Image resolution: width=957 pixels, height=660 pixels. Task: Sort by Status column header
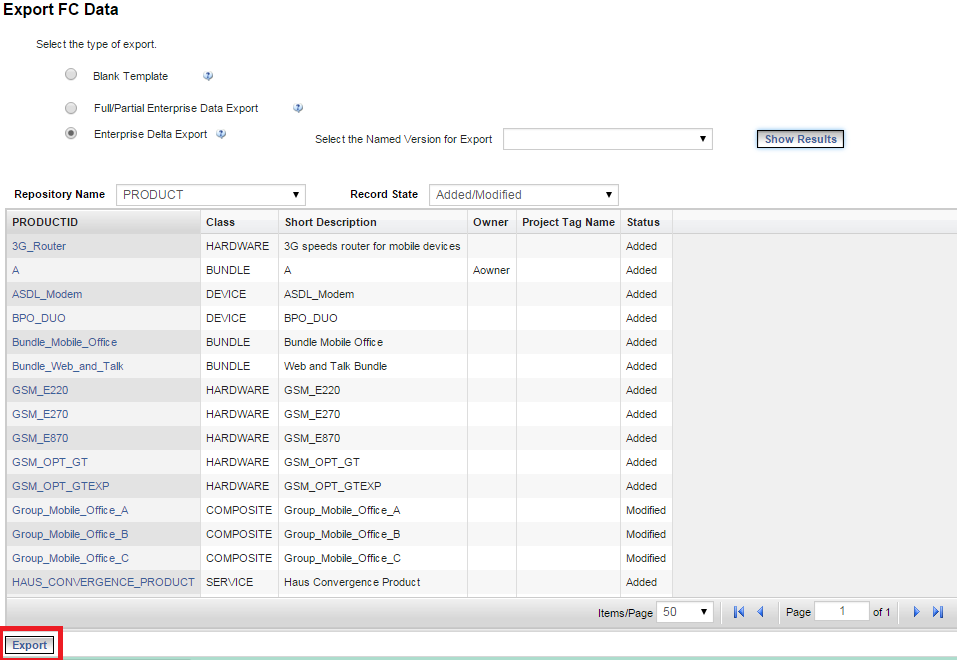[646, 222]
